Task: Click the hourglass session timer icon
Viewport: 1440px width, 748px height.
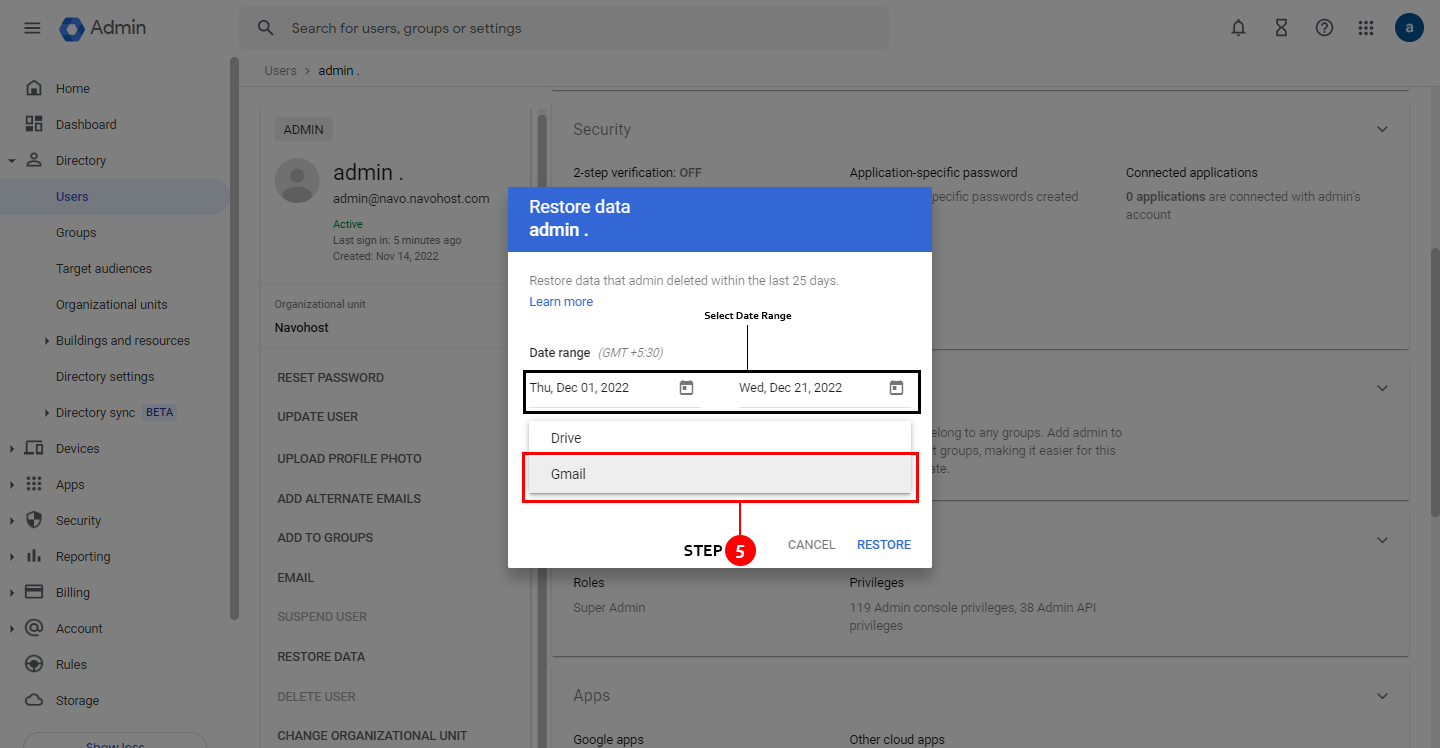Action: coord(1281,28)
